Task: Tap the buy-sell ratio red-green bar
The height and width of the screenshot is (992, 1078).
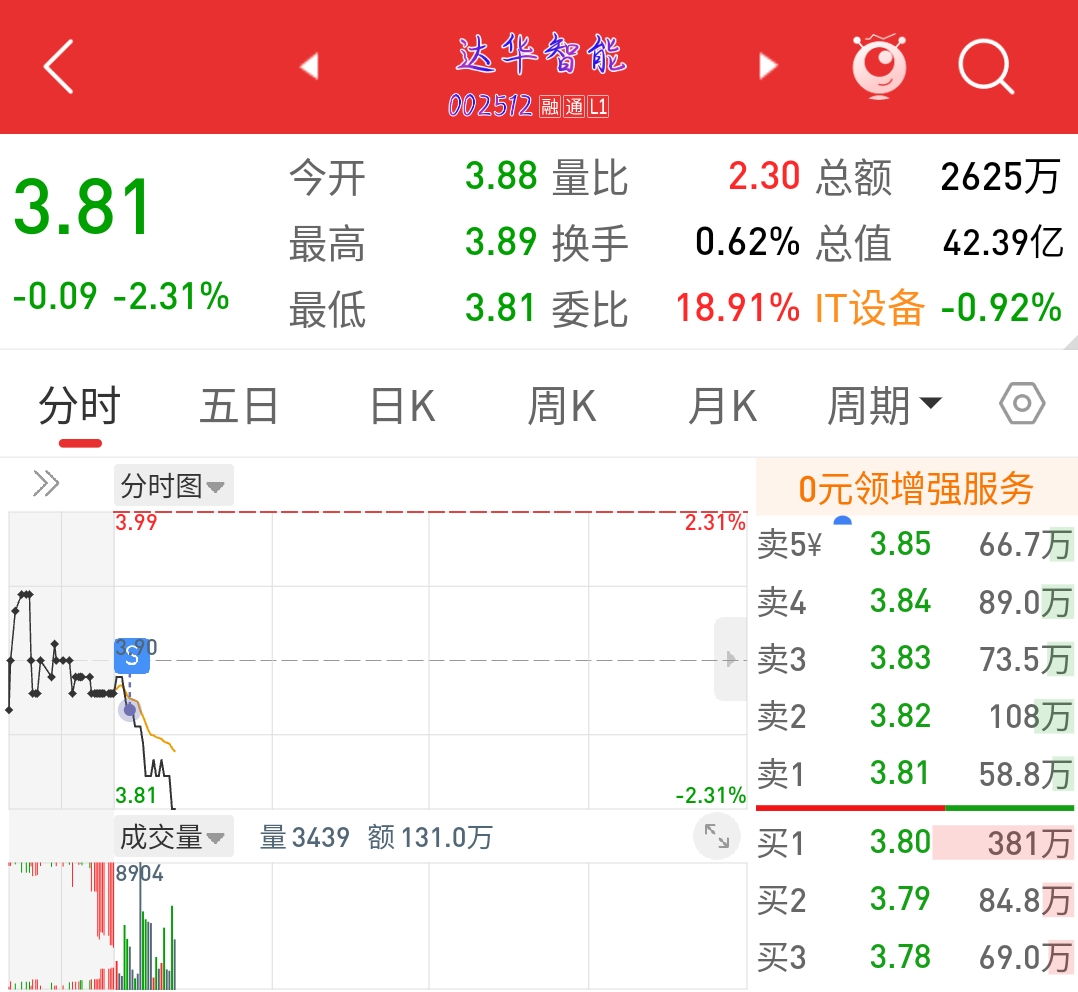Action: click(x=915, y=808)
